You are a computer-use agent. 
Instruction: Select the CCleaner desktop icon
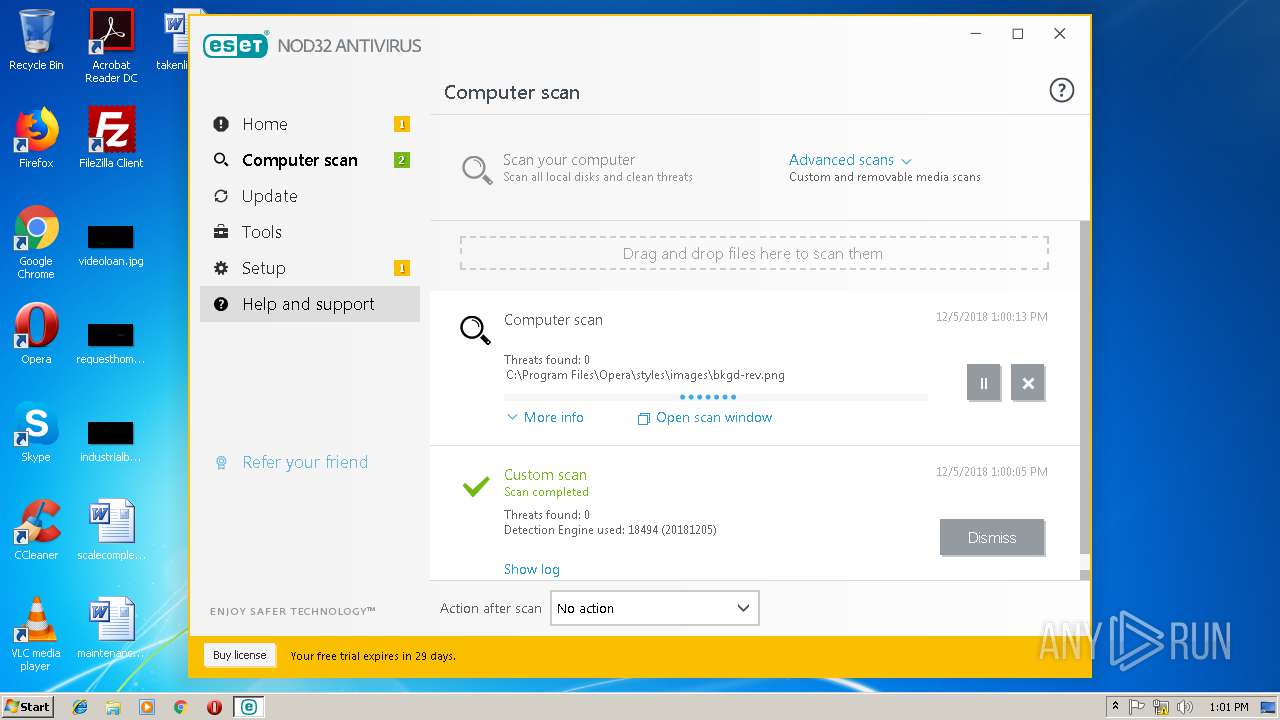point(36,530)
